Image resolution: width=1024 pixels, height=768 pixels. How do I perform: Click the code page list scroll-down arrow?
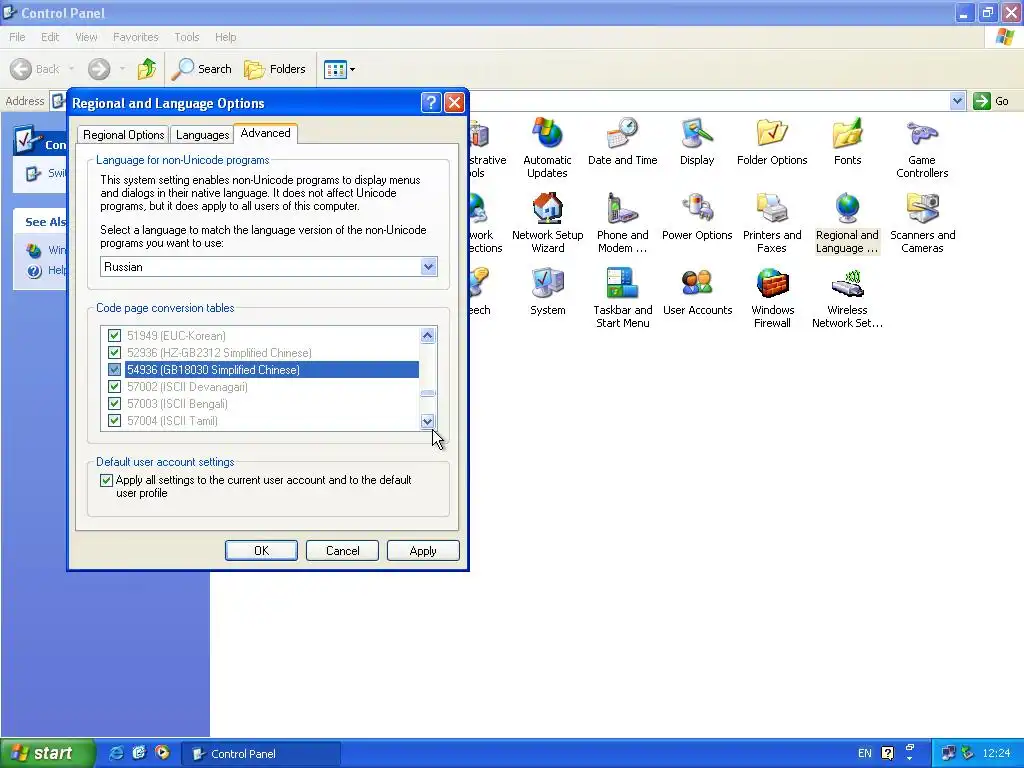pyautogui.click(x=428, y=422)
